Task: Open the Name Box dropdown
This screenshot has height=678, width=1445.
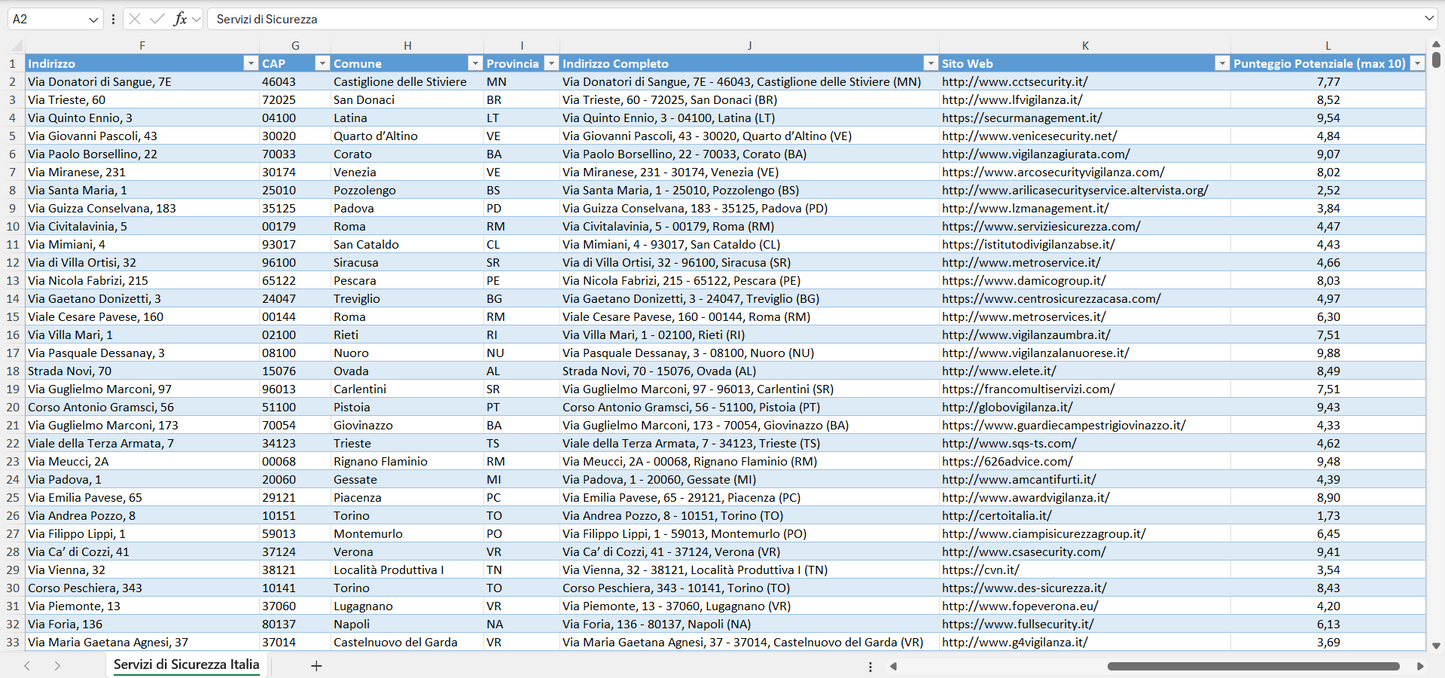Action: [x=96, y=18]
